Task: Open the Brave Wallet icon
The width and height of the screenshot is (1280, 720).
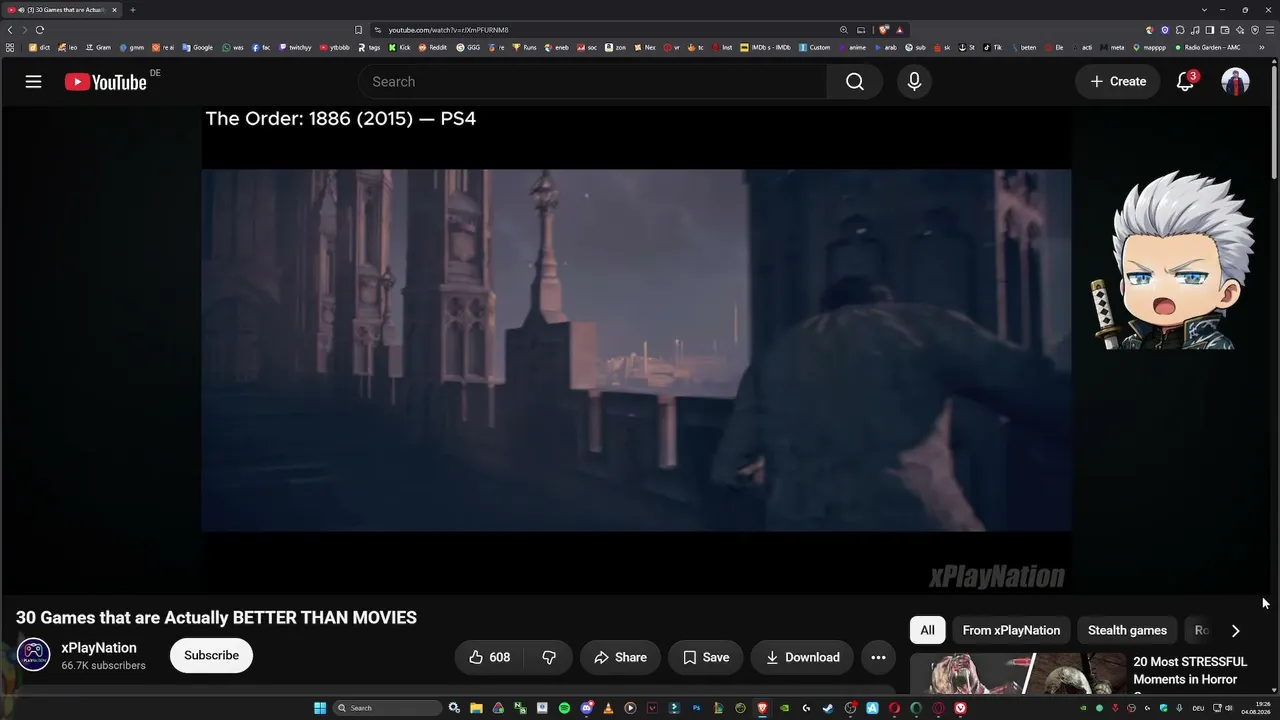Action: pyautogui.click(x=1225, y=30)
